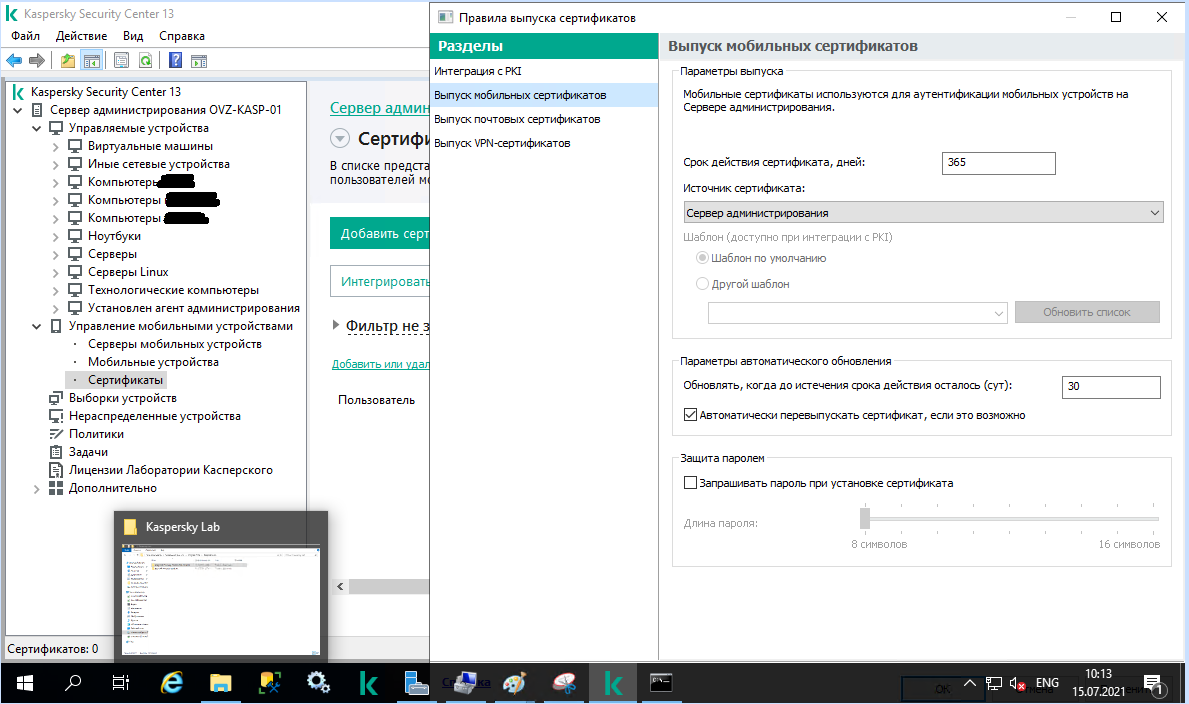The image size is (1189, 704).
Task: Expand the 'Виртуальные машины' node
Action: point(55,146)
